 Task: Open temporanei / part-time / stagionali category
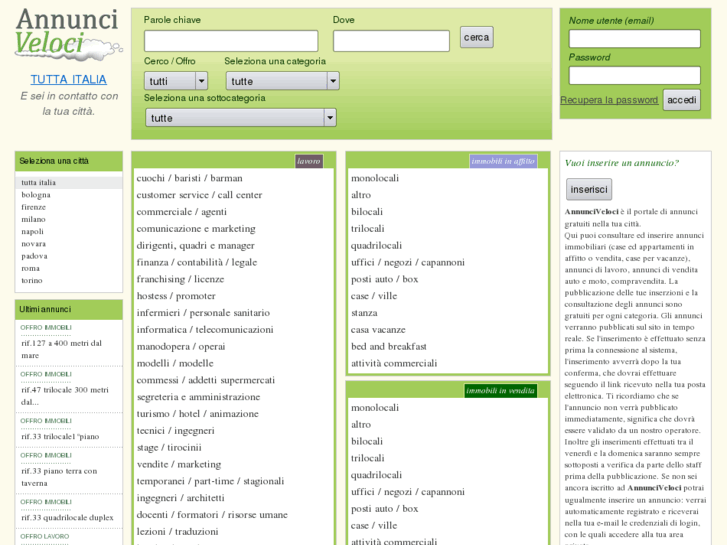pyautogui.click(x=210, y=481)
